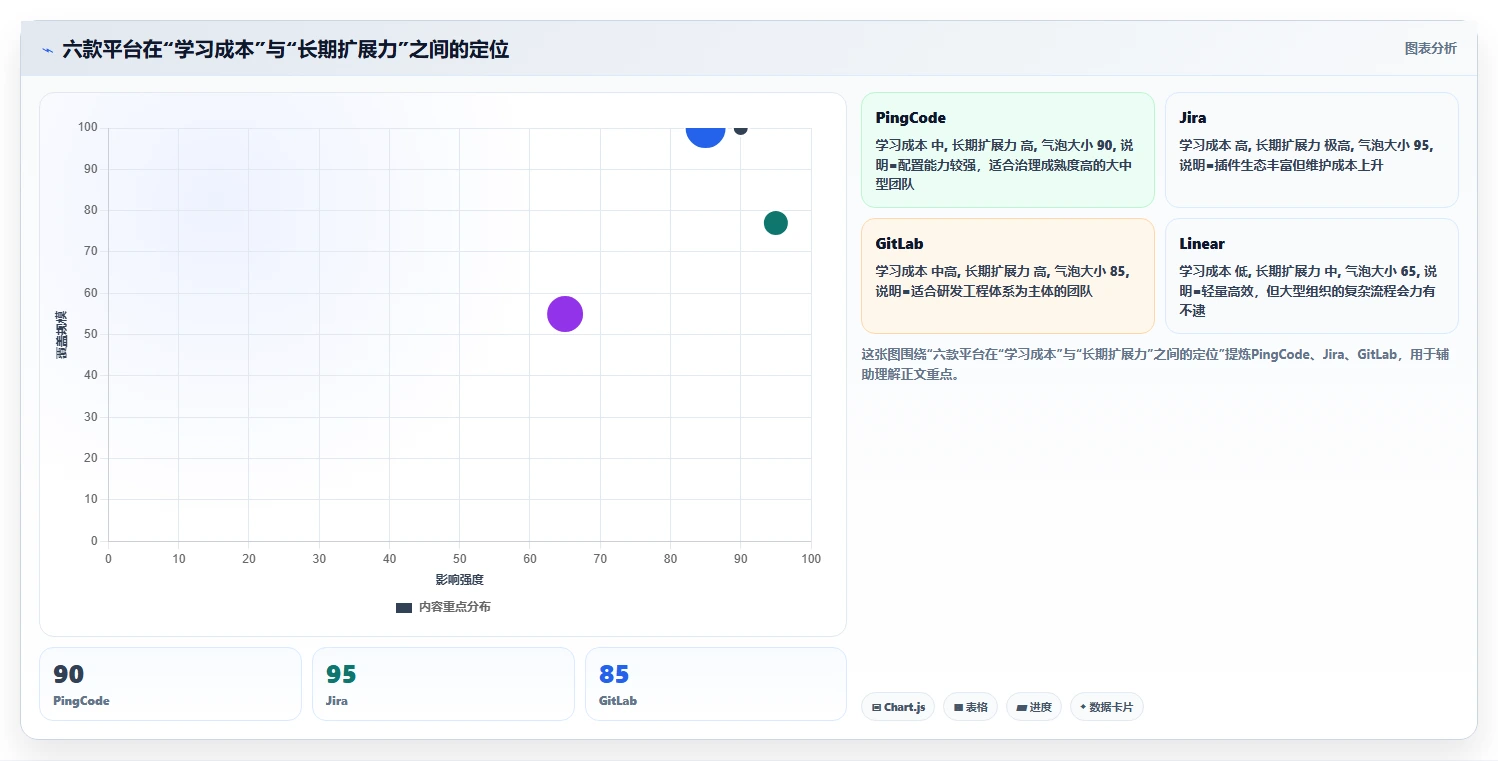
Task: Click the 表格 tag
Action: pos(970,707)
